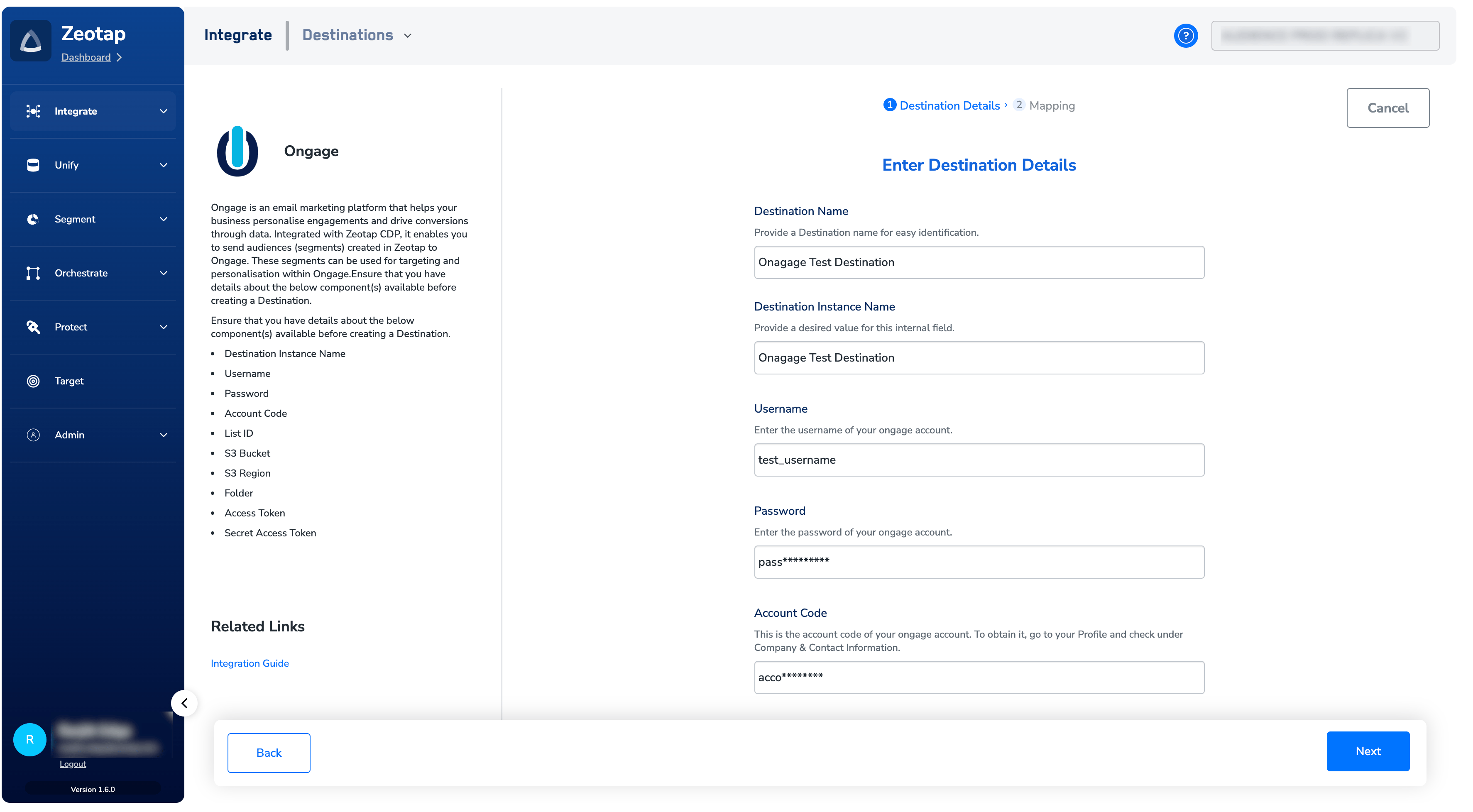
Task: Click the Integrate header title
Action: [x=238, y=35]
